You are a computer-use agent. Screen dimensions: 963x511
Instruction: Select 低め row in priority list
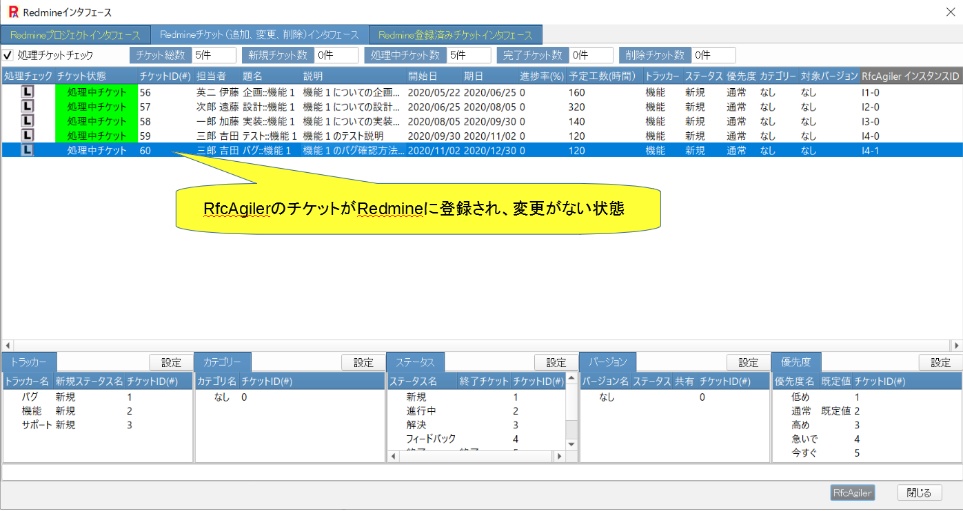pyautogui.click(x=867, y=397)
